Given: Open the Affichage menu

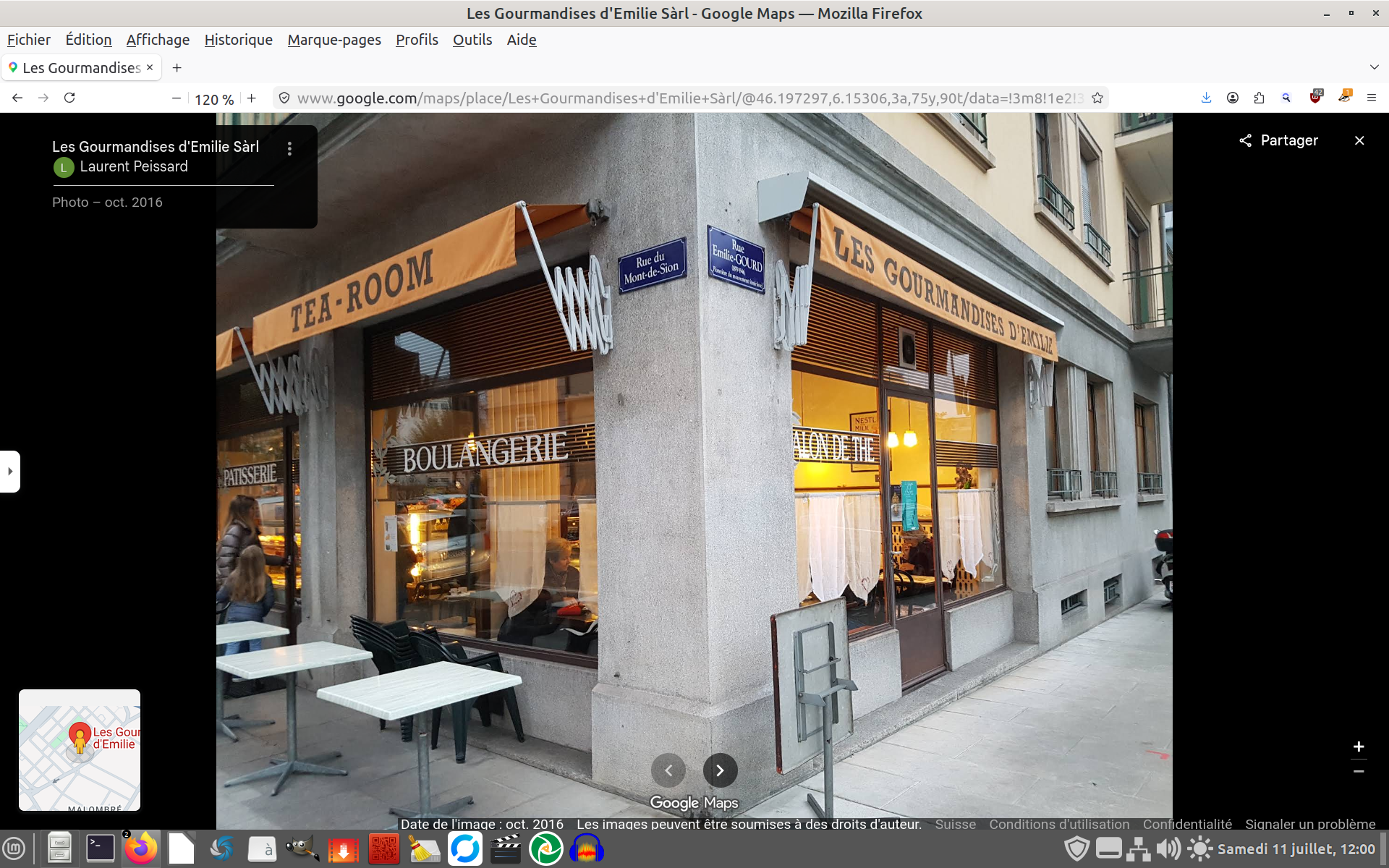Looking at the screenshot, I should click(x=158, y=40).
